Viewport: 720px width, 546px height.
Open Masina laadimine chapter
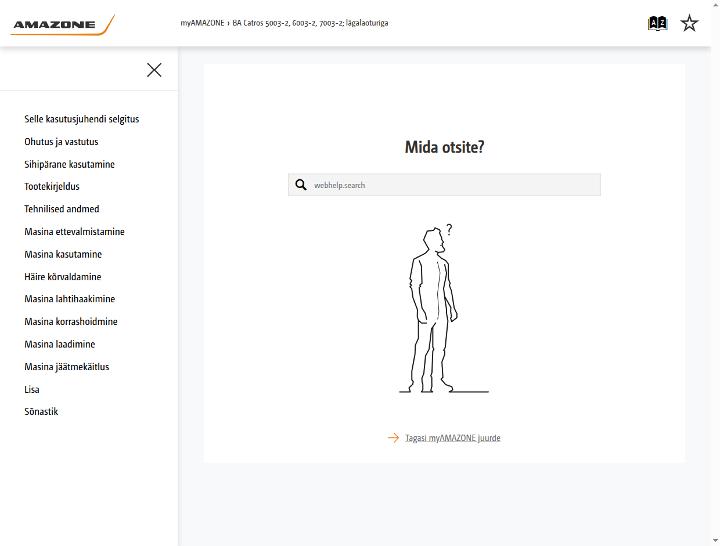pos(60,344)
